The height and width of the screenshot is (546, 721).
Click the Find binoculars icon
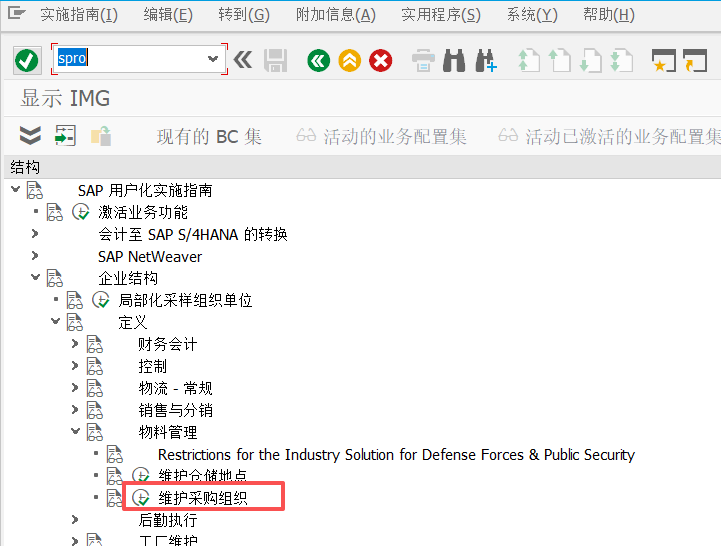pyautogui.click(x=454, y=60)
